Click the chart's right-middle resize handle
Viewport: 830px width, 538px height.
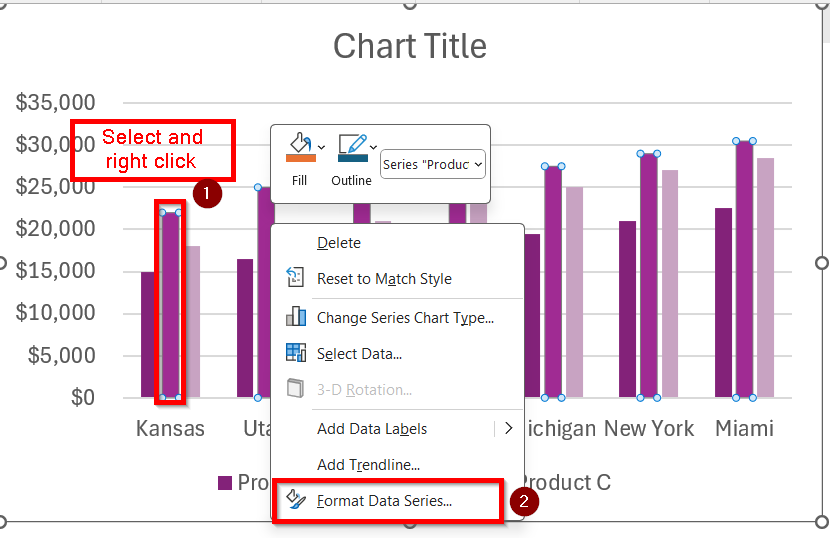click(822, 263)
